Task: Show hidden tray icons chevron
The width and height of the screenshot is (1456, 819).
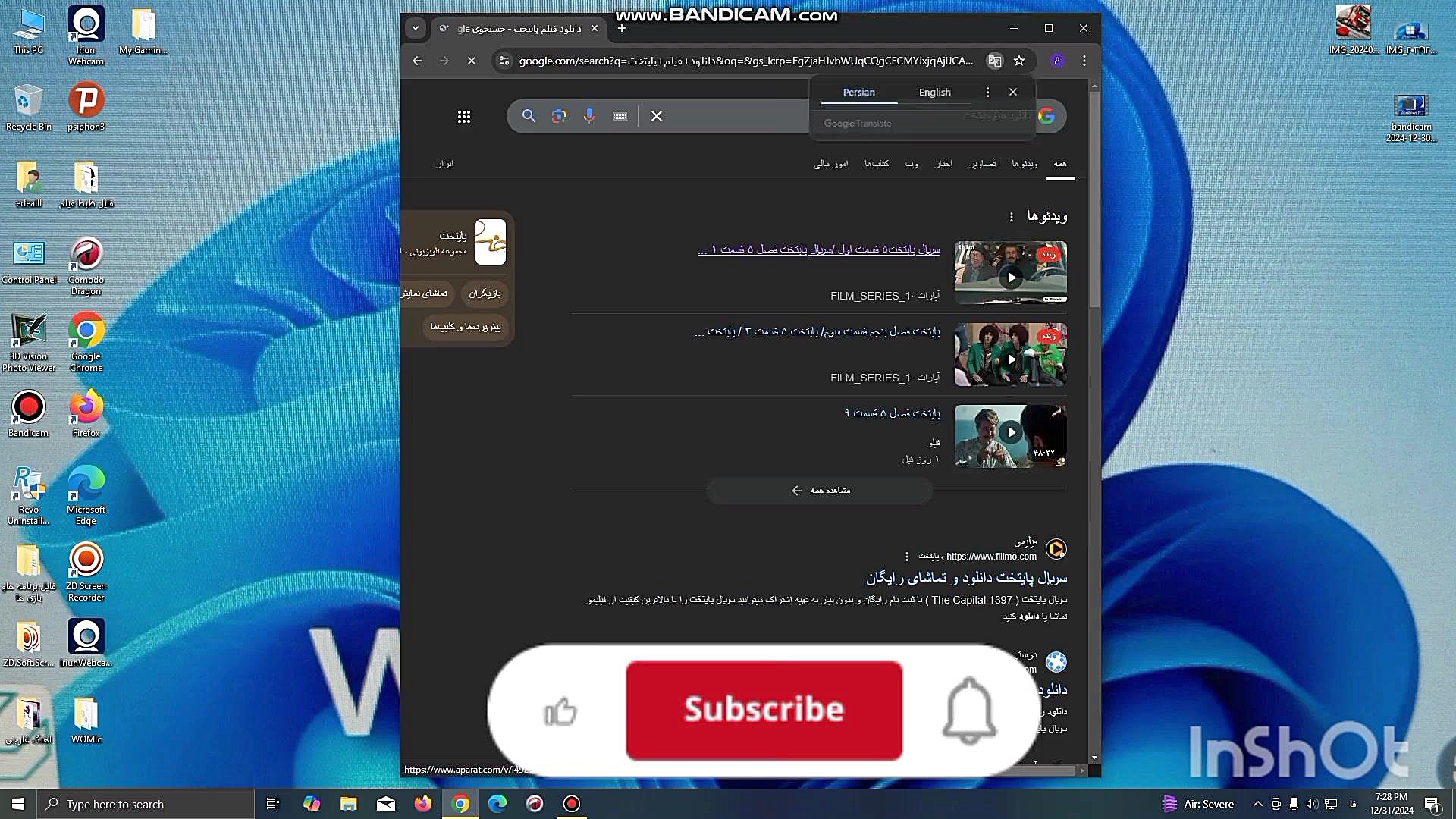Action: [1258, 804]
